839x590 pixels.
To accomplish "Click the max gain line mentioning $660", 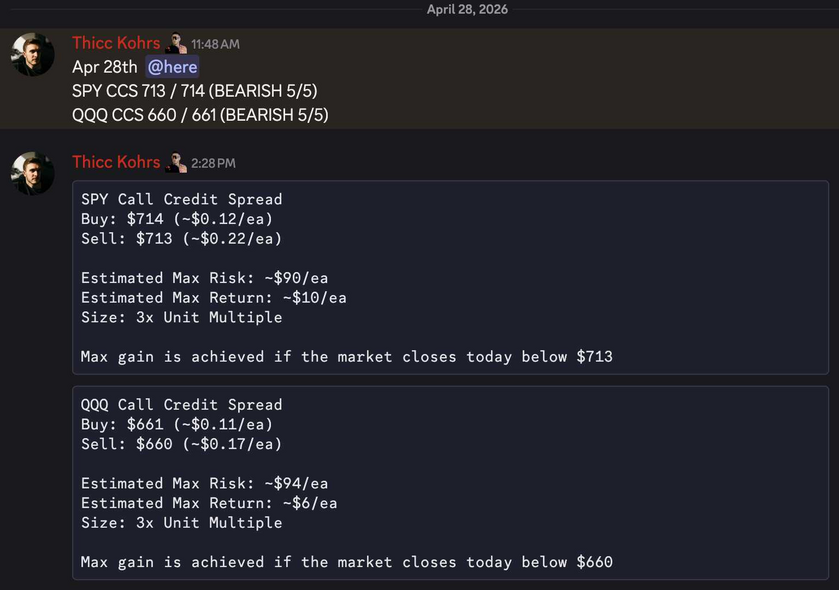I will coord(346,562).
